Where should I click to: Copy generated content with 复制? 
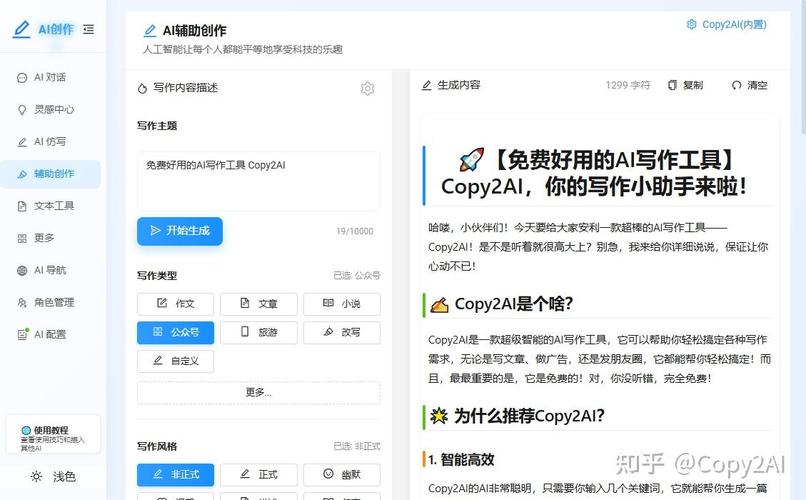click(x=685, y=85)
